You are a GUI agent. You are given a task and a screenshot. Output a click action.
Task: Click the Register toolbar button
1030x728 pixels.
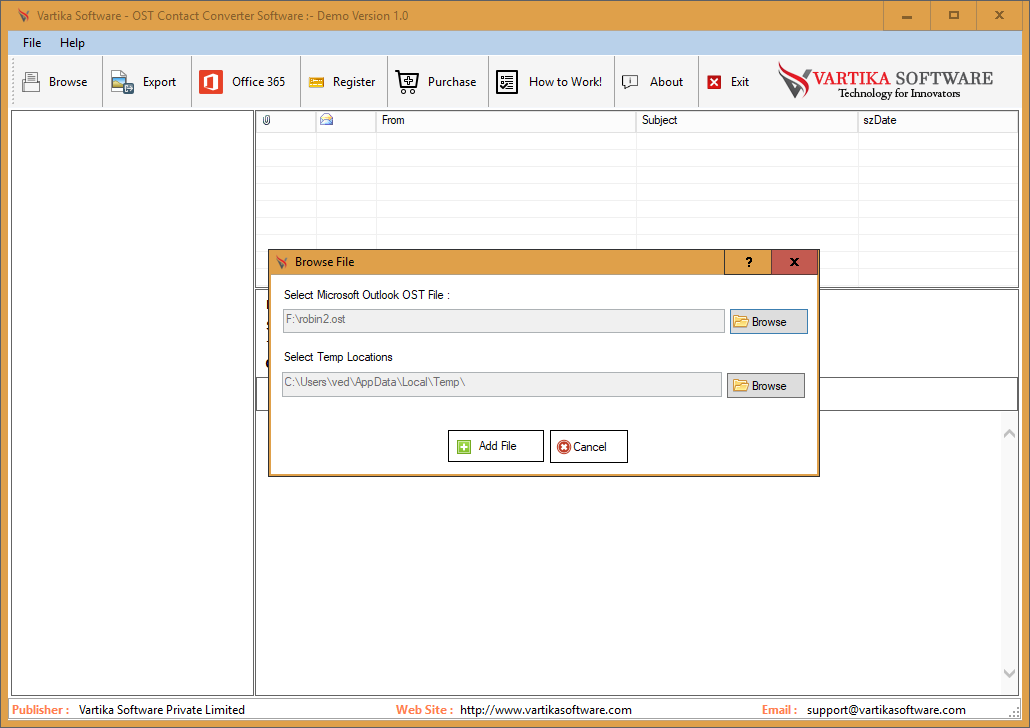click(x=342, y=82)
